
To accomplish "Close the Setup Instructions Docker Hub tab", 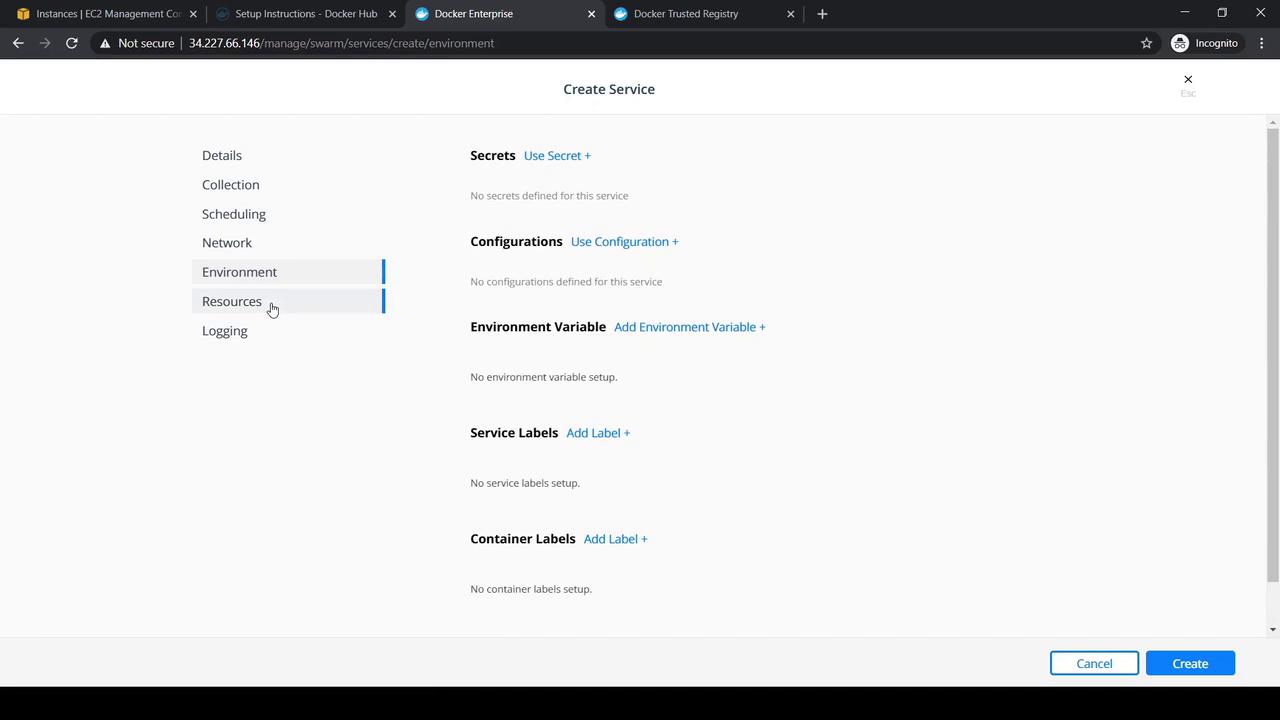I will pos(392,14).
